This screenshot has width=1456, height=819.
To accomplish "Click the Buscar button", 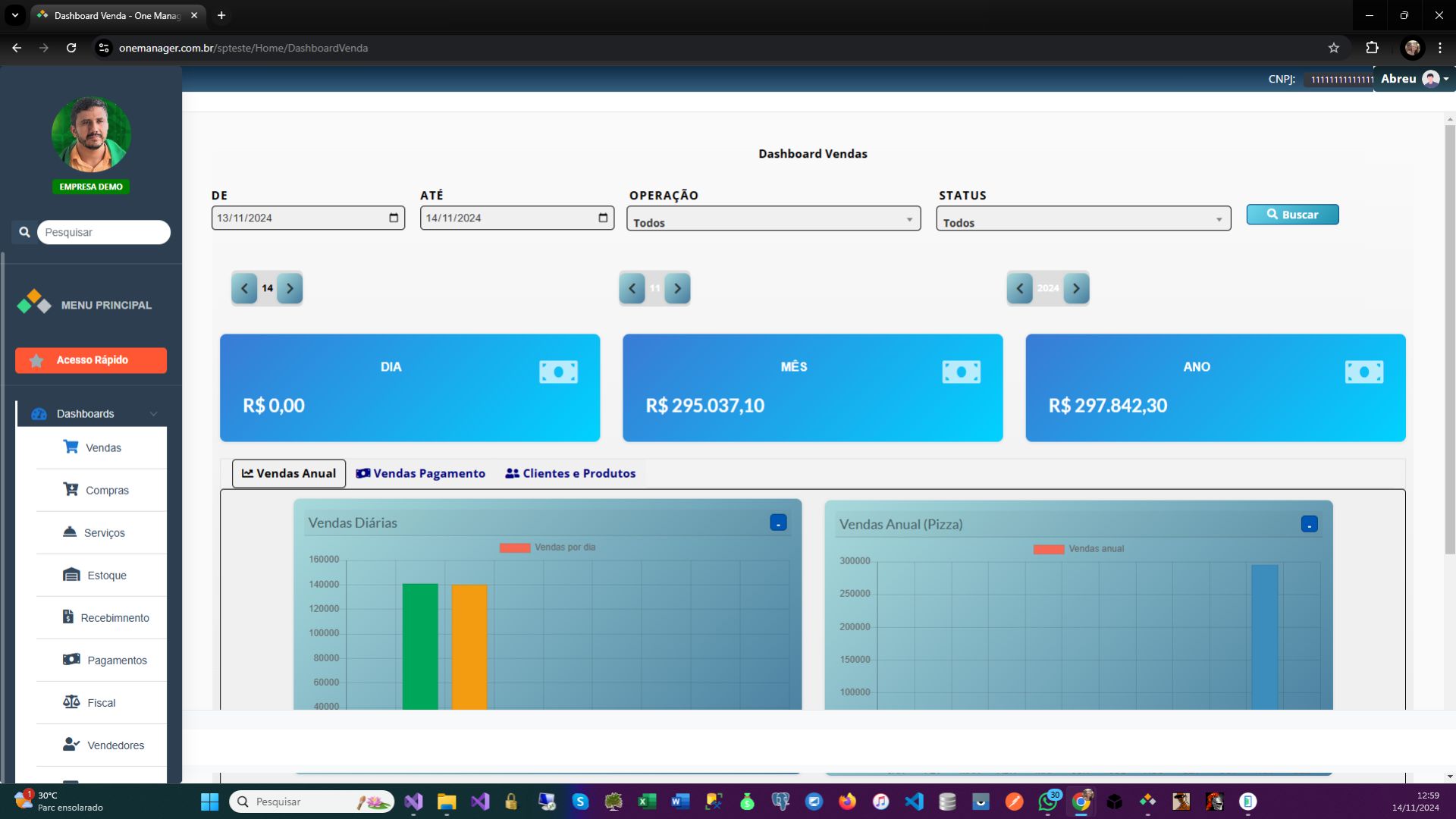I will tap(1292, 215).
